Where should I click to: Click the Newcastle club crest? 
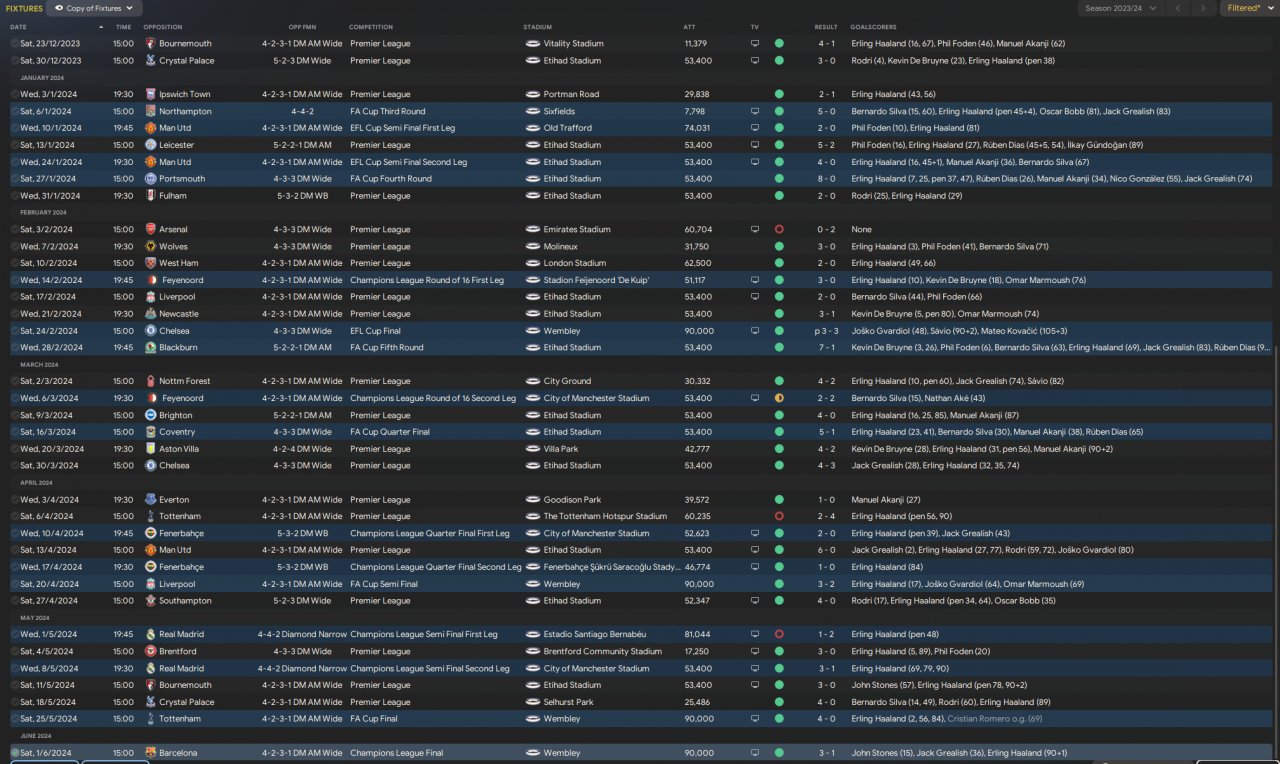point(150,313)
